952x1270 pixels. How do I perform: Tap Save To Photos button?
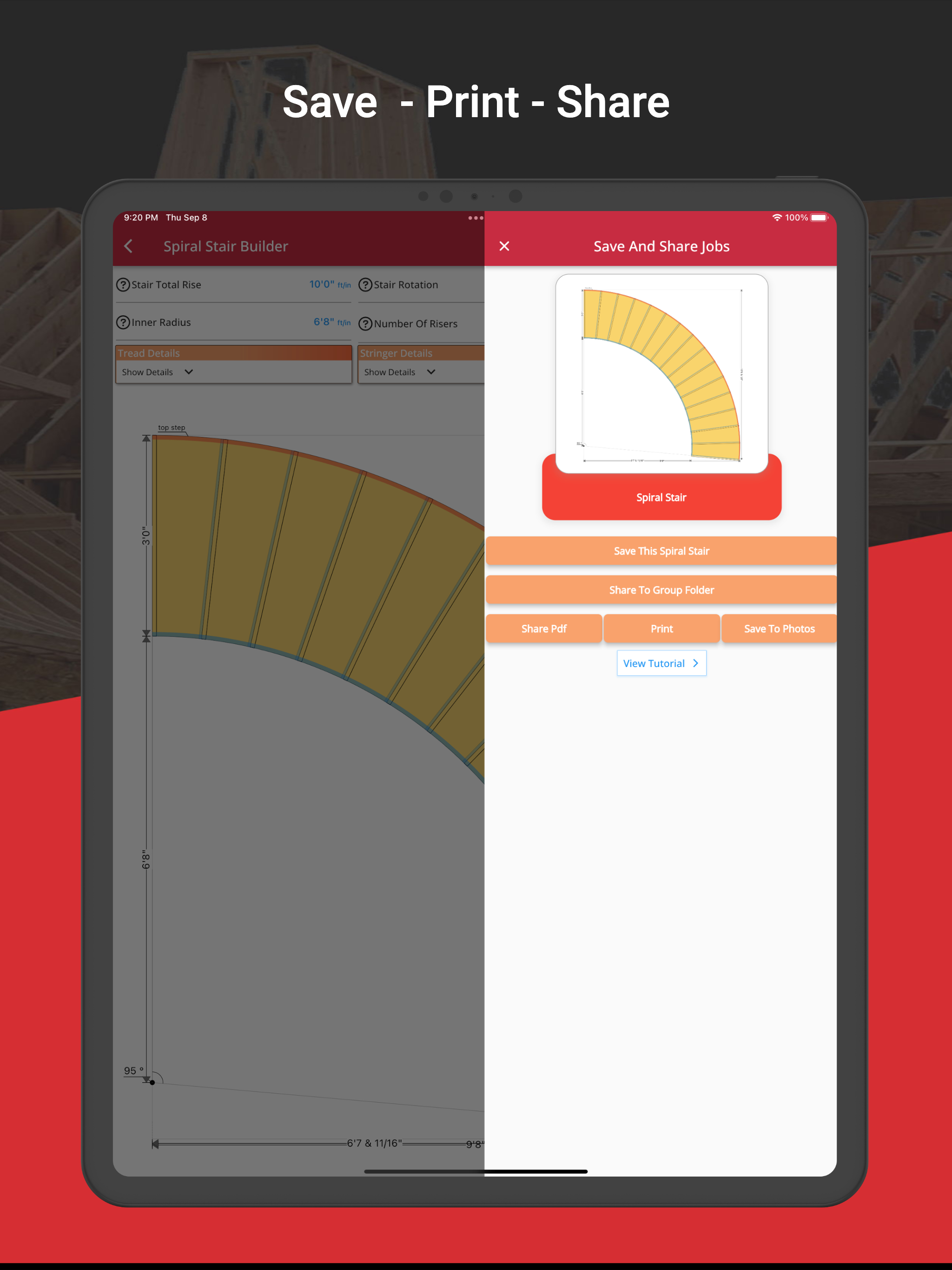coord(779,628)
